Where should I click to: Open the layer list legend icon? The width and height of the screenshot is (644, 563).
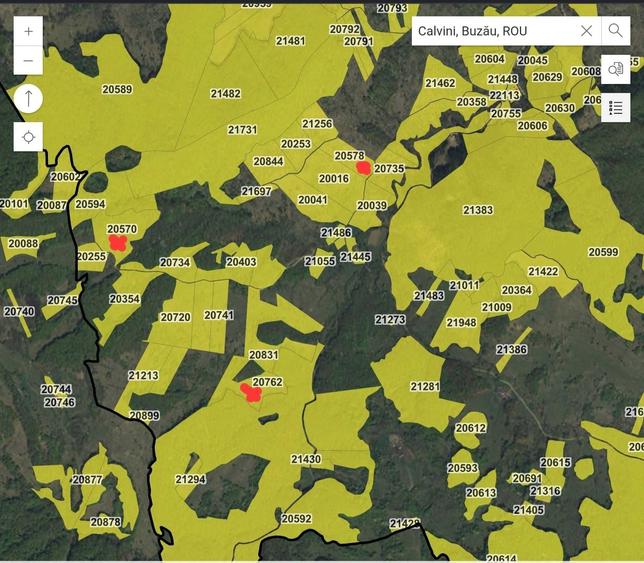point(616,108)
